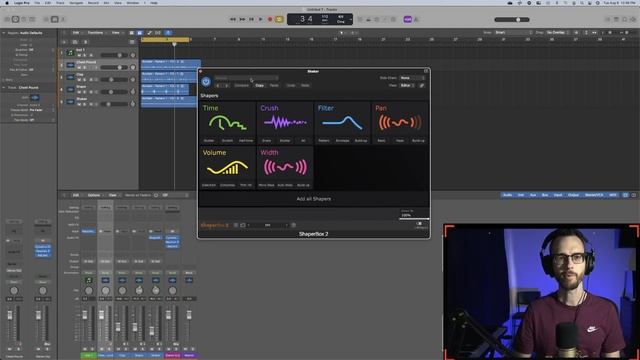Toggle the yellow Cycle mode button
The image size is (640, 360).
pyautogui.click(x=279, y=19)
